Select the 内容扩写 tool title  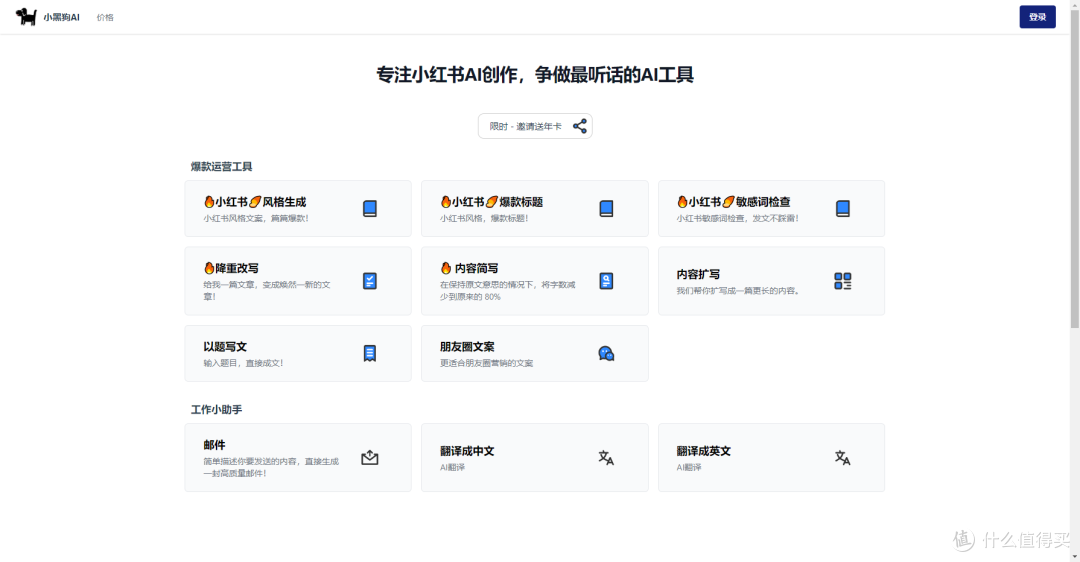point(698,274)
